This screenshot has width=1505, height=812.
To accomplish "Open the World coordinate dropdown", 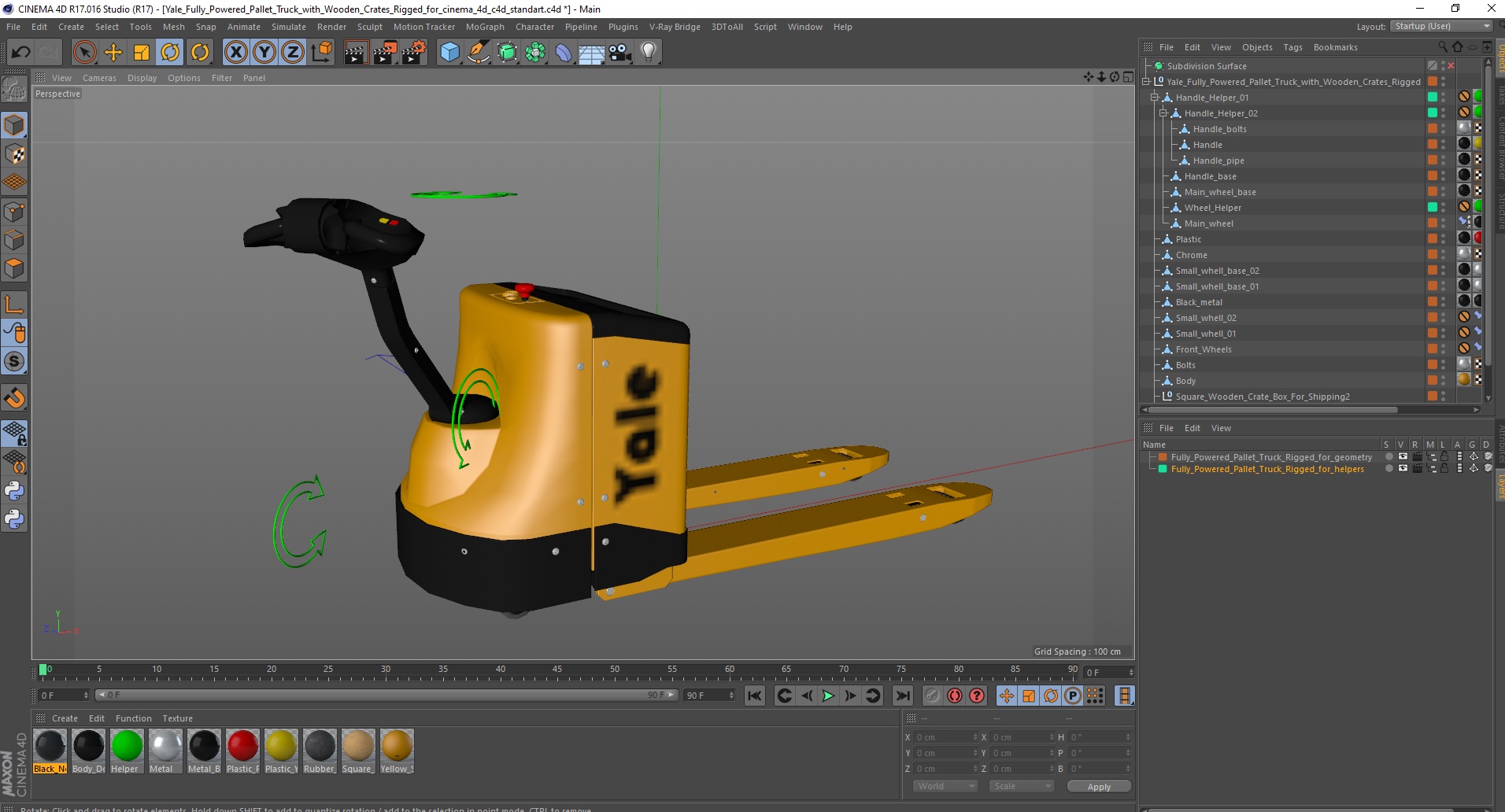I will [945, 786].
